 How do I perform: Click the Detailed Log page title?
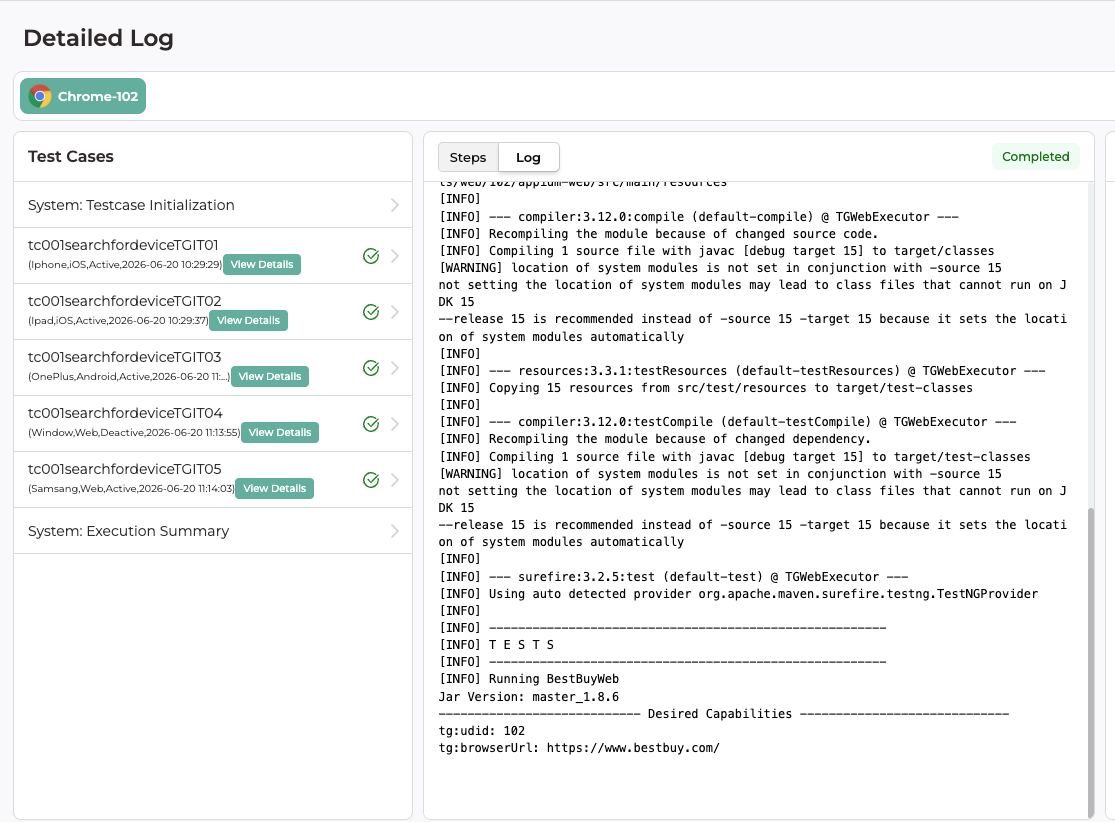[x=98, y=38]
